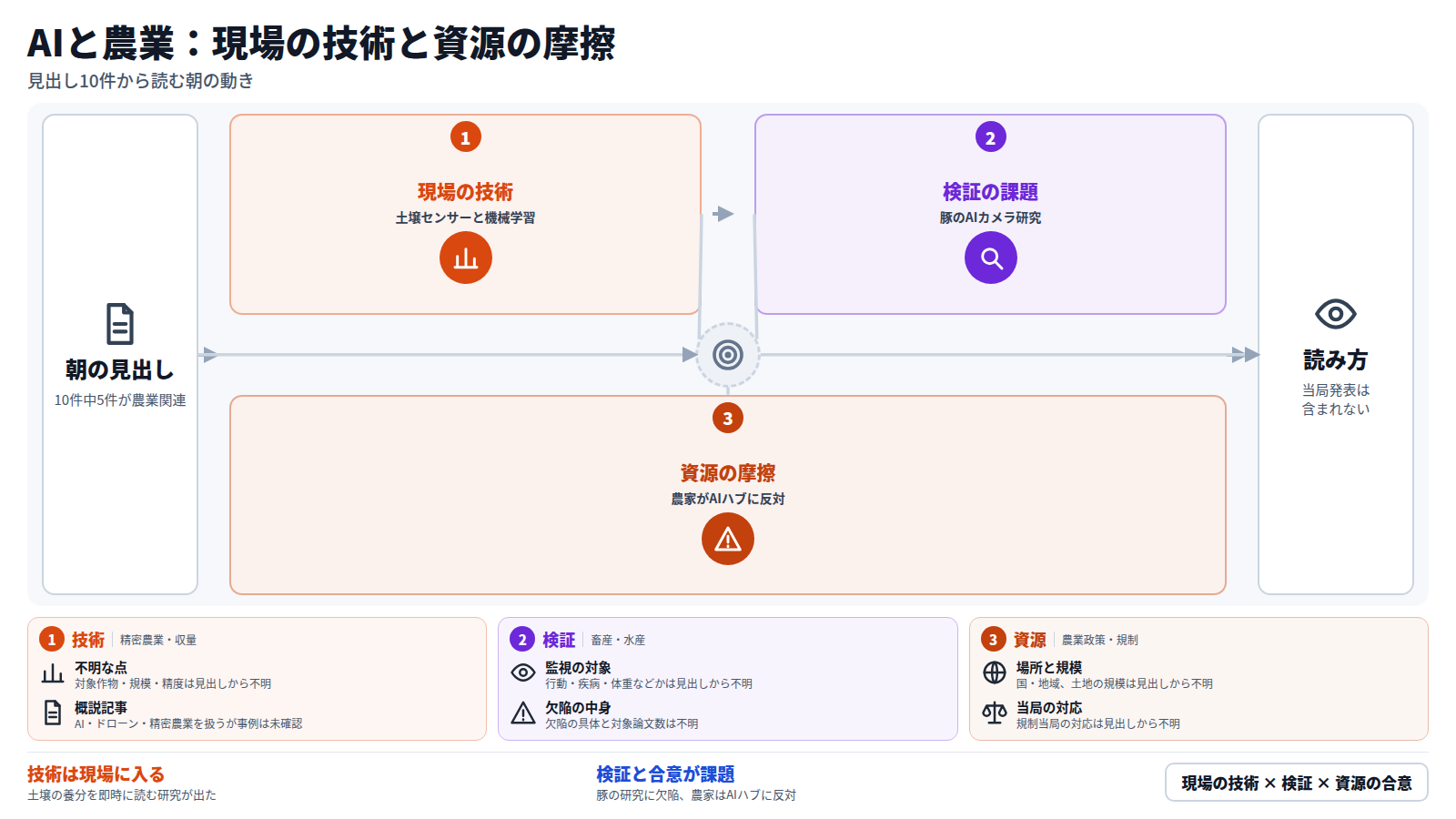
Task: Click the 技術 heading in the bottom-left panel
Action: [88, 640]
